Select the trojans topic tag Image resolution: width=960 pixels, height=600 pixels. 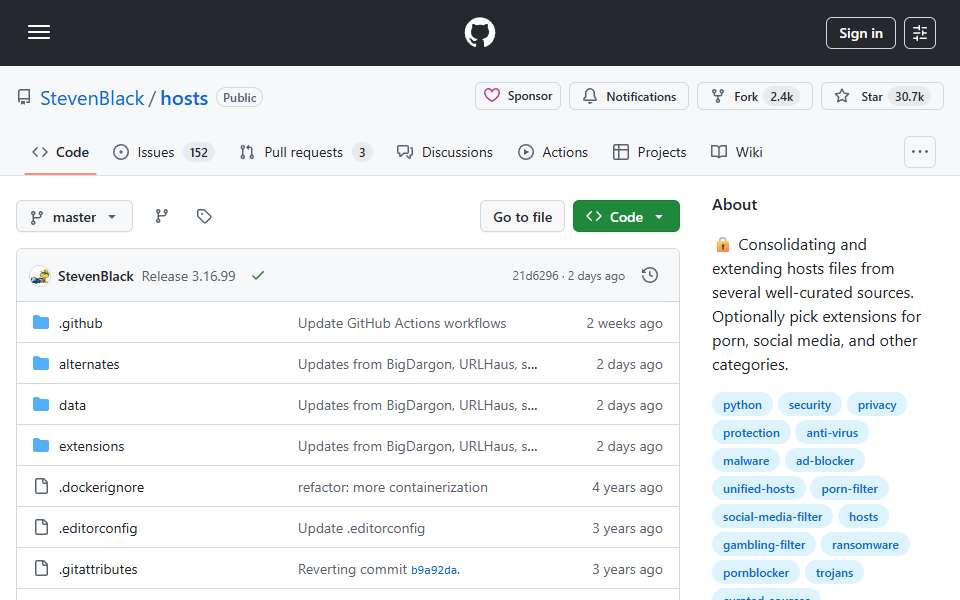834,574
